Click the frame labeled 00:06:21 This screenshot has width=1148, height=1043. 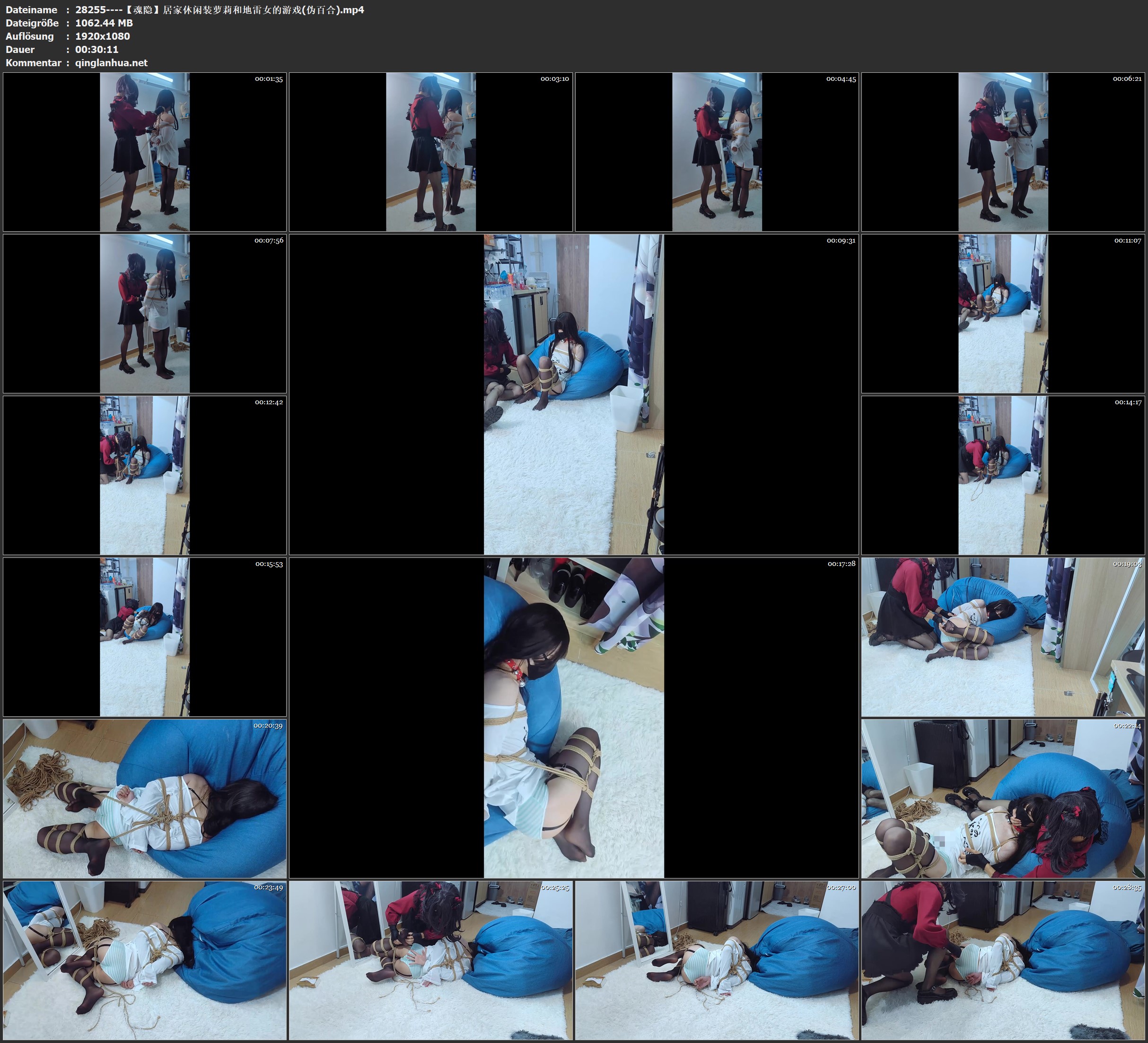[1003, 151]
